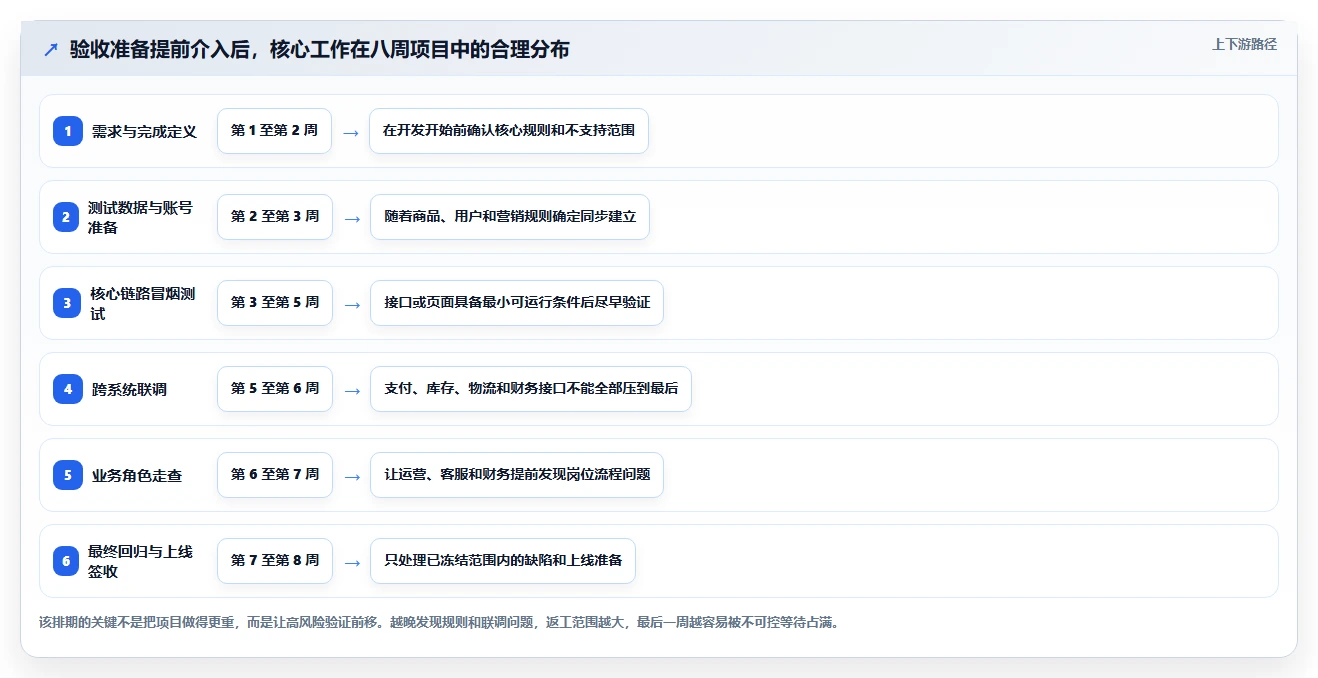Select step badge 1 for 需求与完成定义
This screenshot has width=1318, height=678.
pos(68,131)
